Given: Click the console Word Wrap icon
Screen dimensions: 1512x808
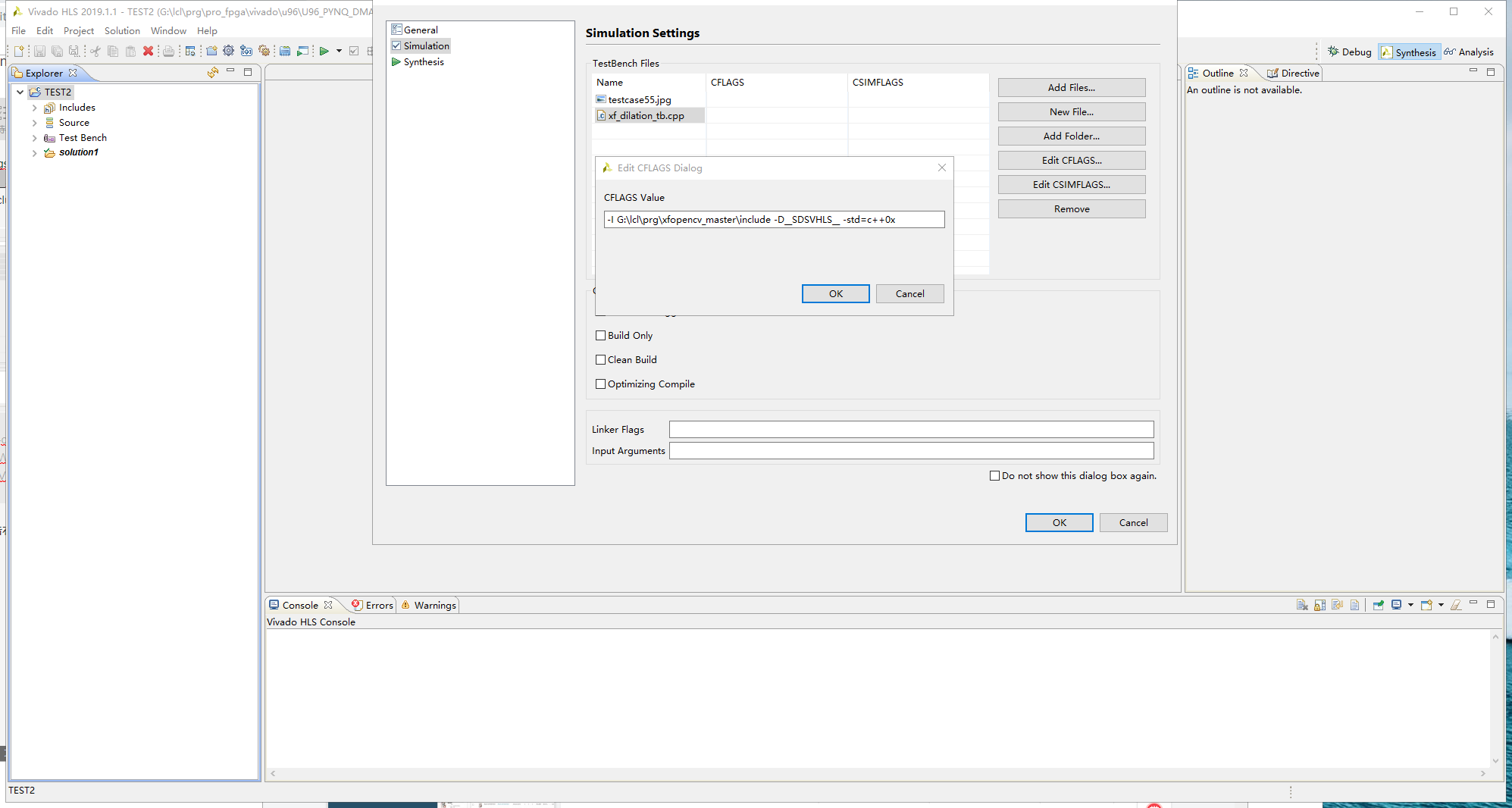Looking at the screenshot, I should (1337, 605).
